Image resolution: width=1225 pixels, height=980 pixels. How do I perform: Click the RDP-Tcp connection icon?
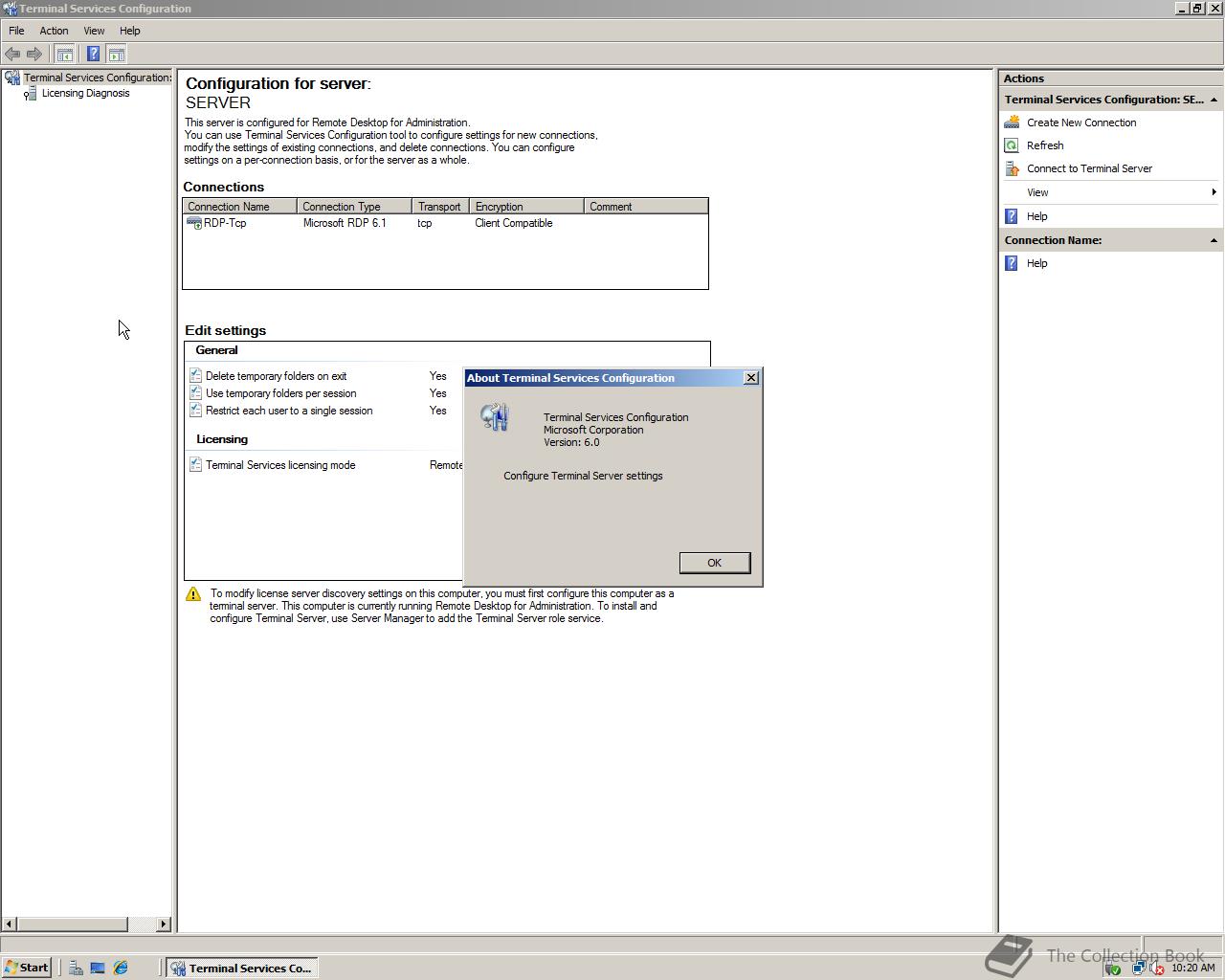194,223
